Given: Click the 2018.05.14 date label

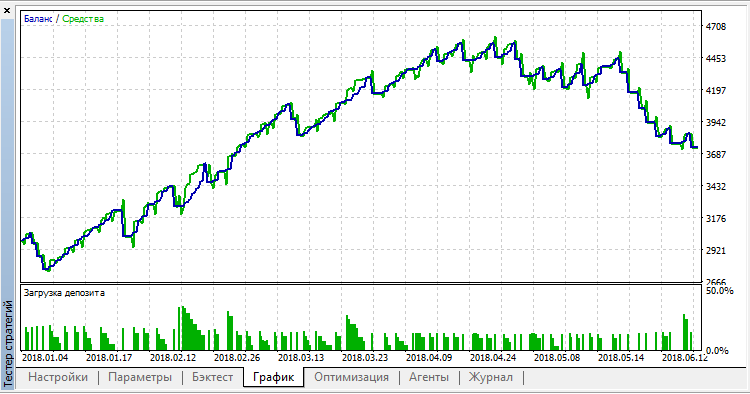Looking at the screenshot, I should 621,358.
